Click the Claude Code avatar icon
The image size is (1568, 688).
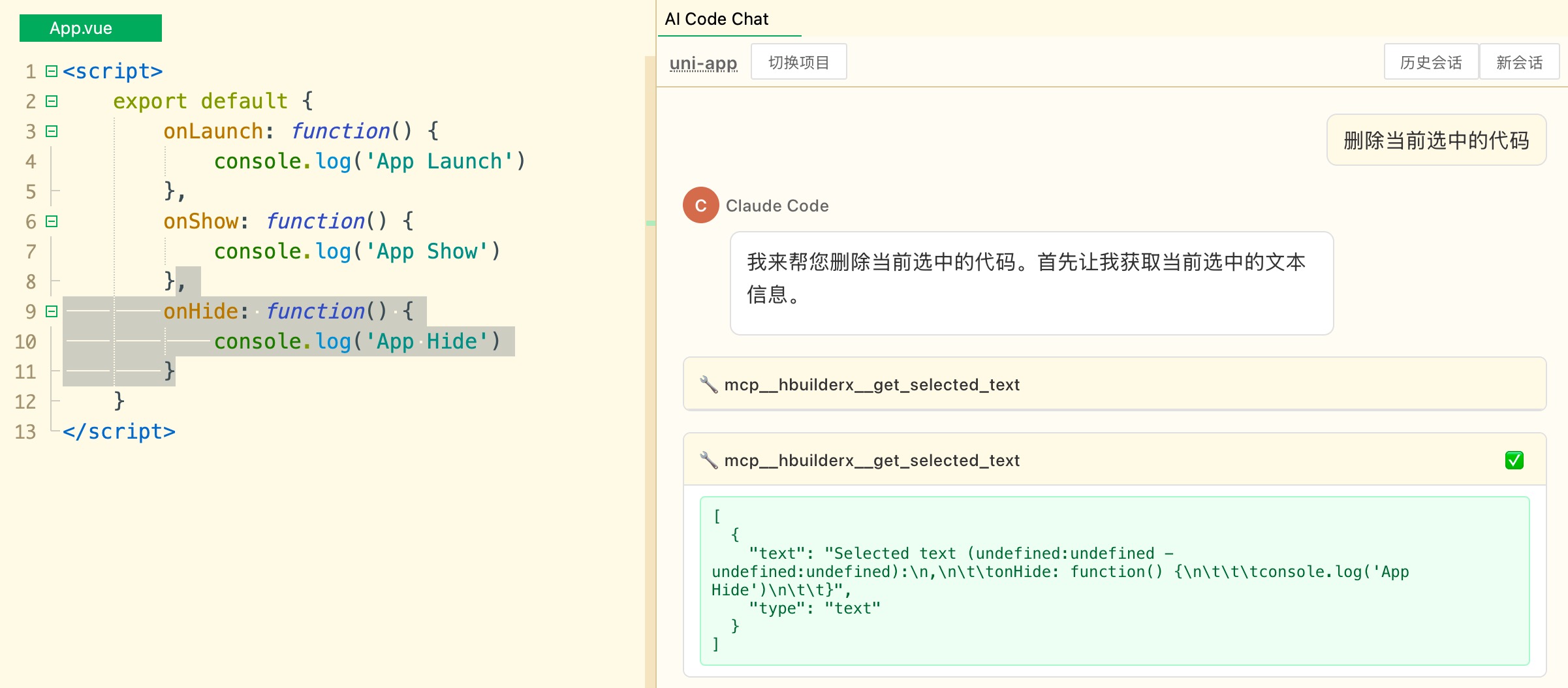700,206
